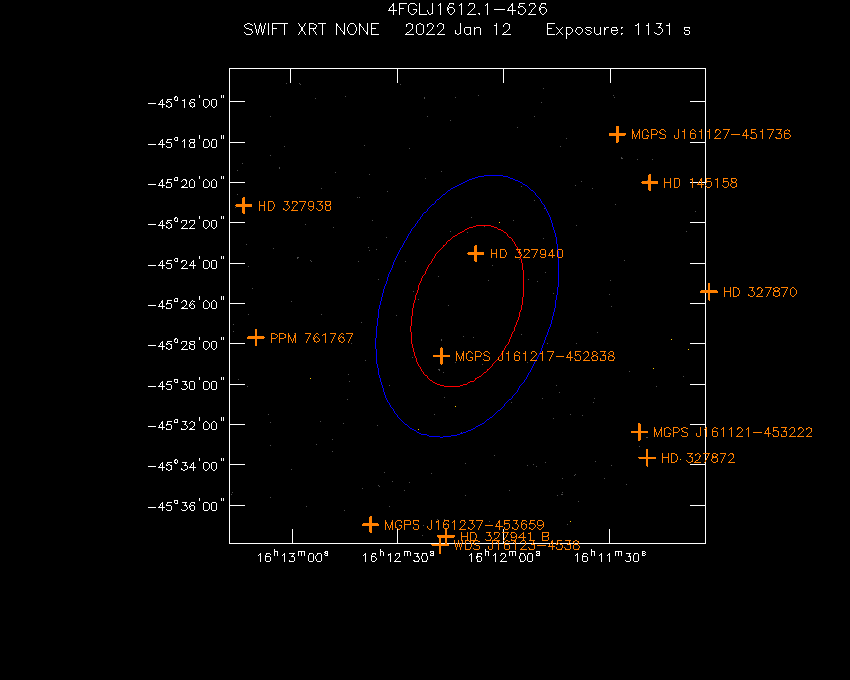
Task: Click the SWIFT XRT NONE header text
Action: click(311, 29)
